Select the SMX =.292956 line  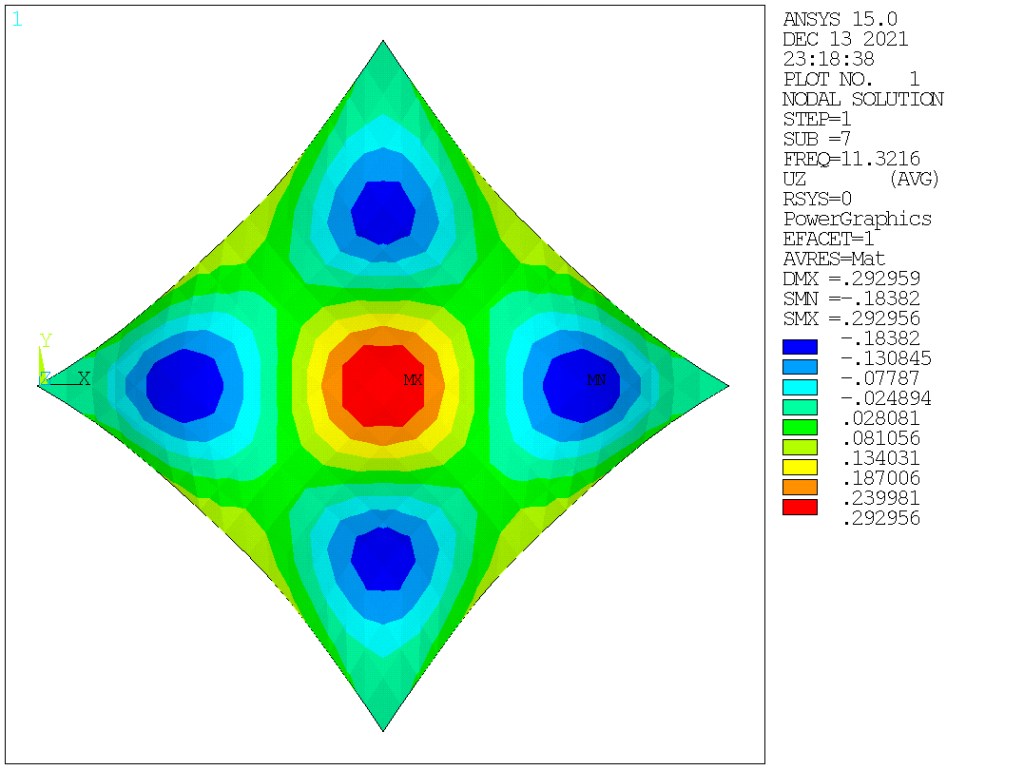pos(851,318)
